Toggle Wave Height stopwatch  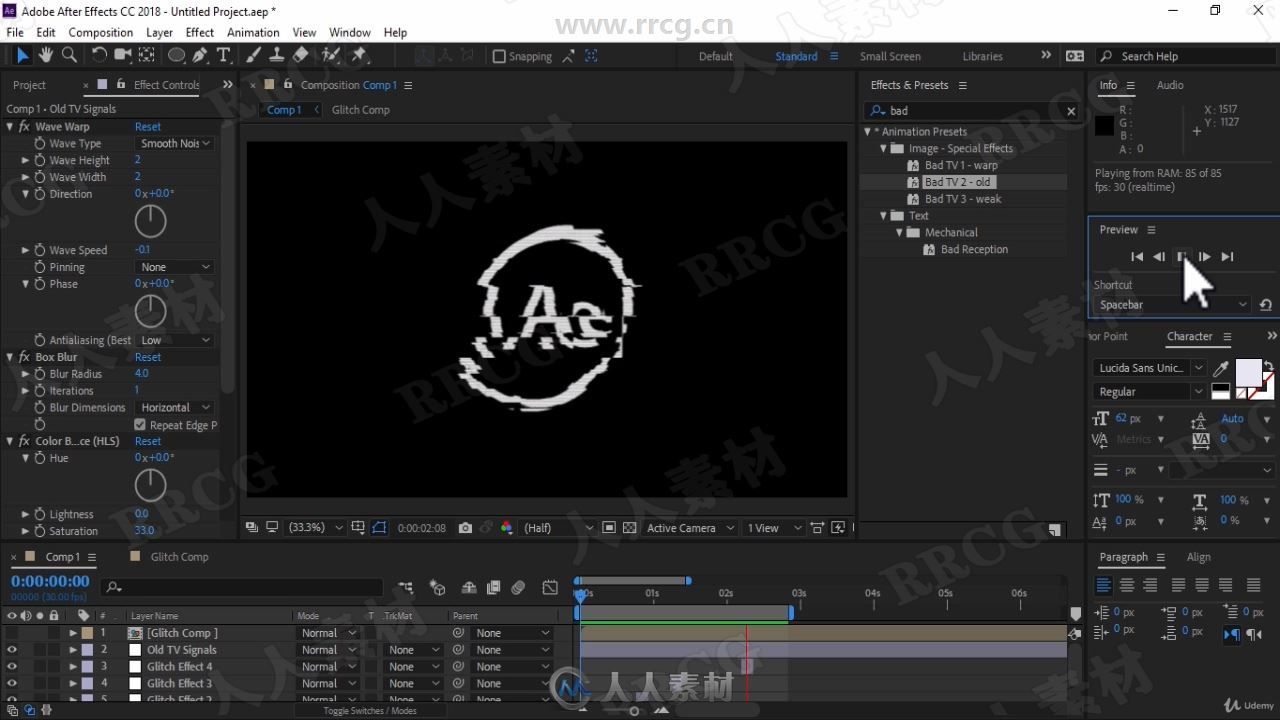[40, 160]
